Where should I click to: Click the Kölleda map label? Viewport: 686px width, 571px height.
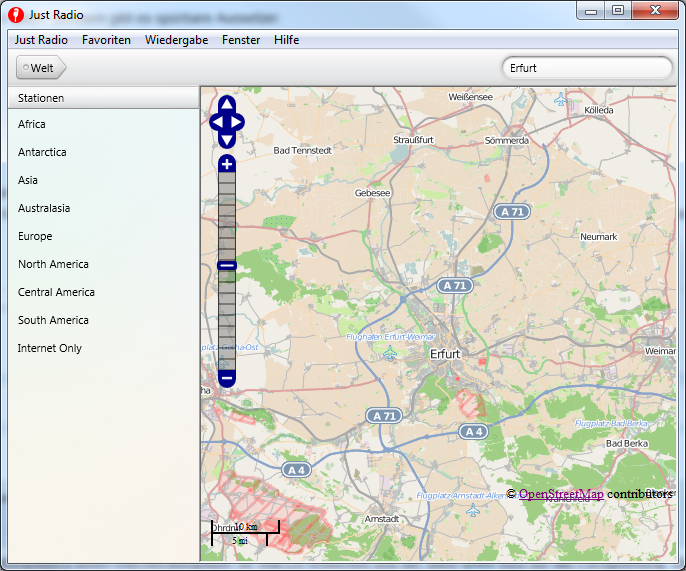[x=598, y=110]
